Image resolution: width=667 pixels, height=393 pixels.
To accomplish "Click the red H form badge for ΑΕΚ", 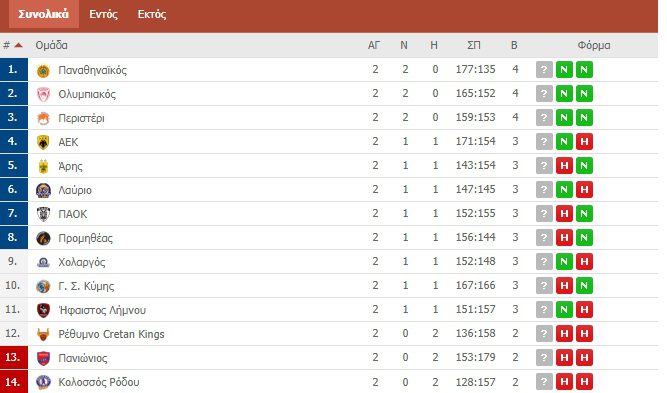I will click(584, 142).
